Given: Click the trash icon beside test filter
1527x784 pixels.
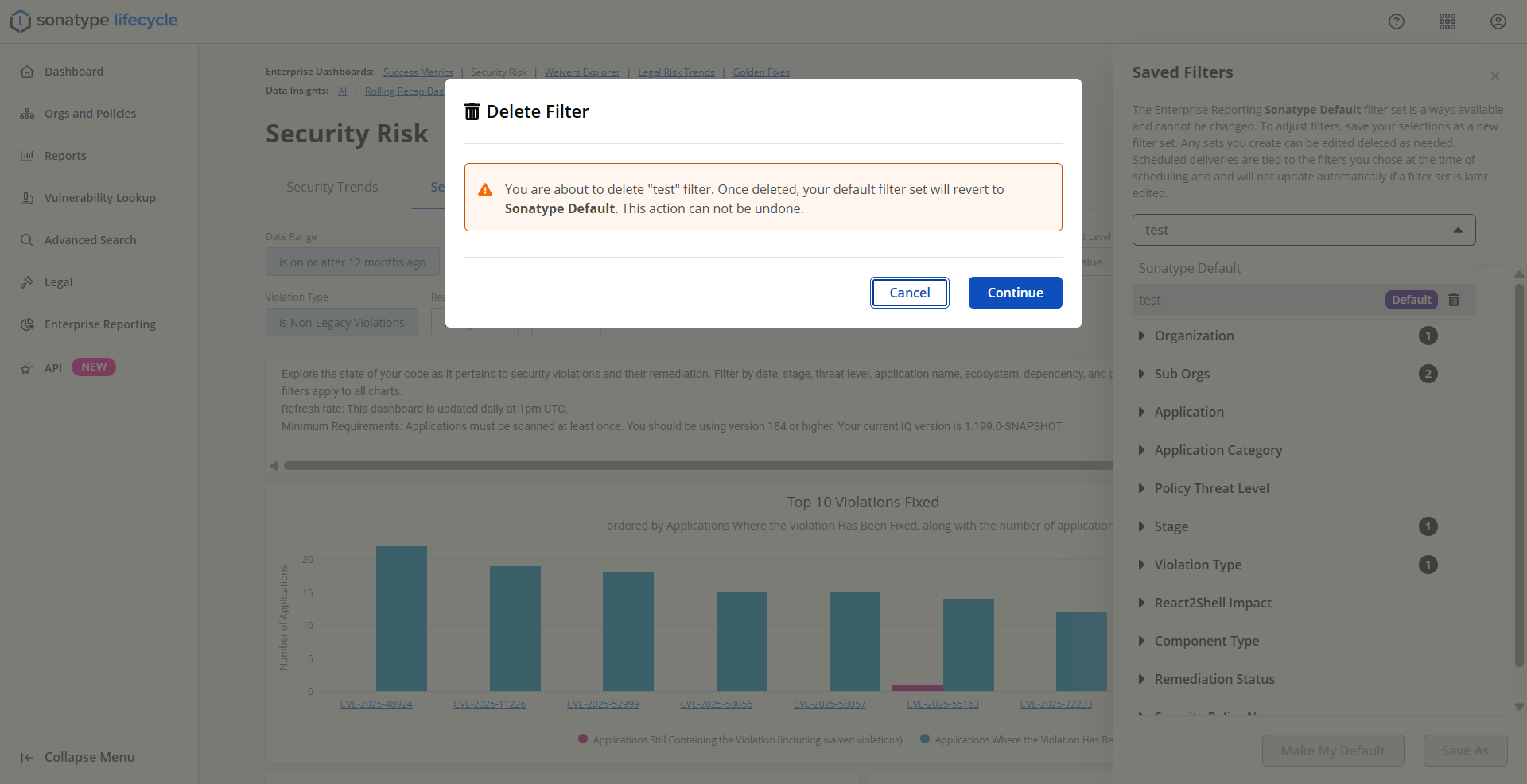Looking at the screenshot, I should 1454,300.
